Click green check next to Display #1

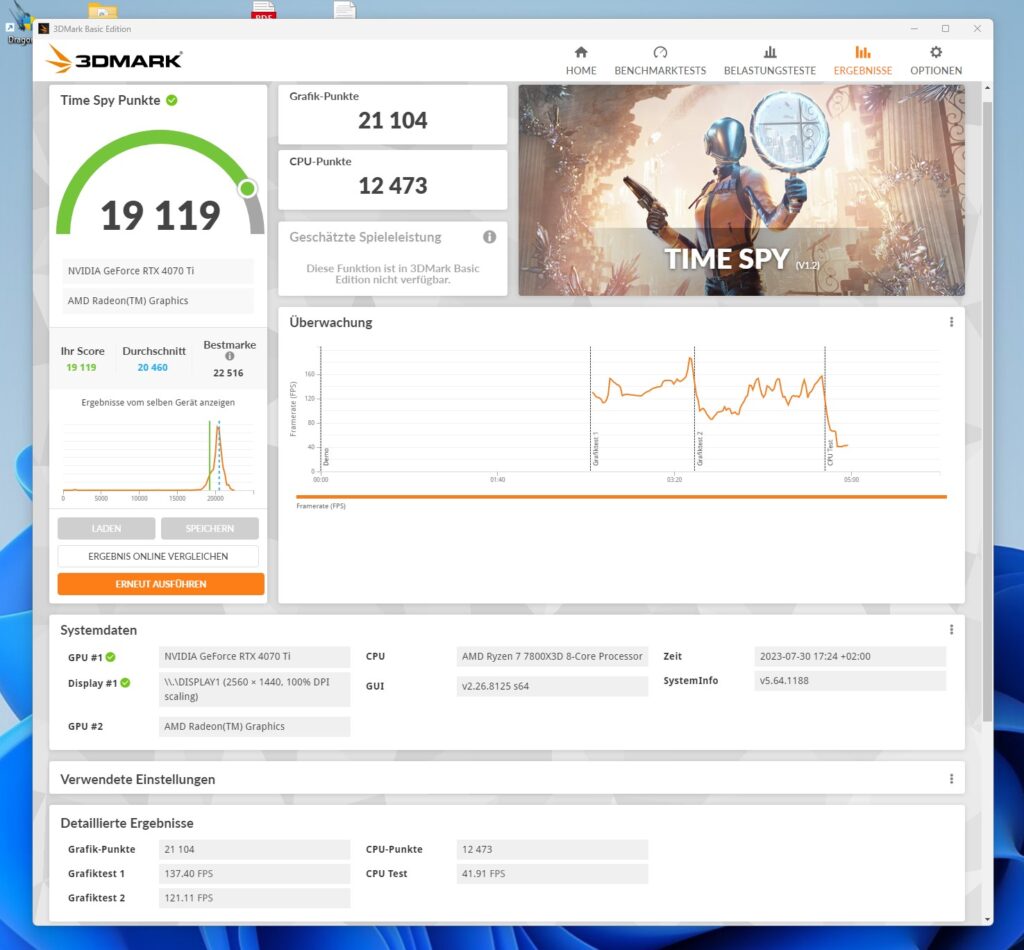[x=126, y=683]
